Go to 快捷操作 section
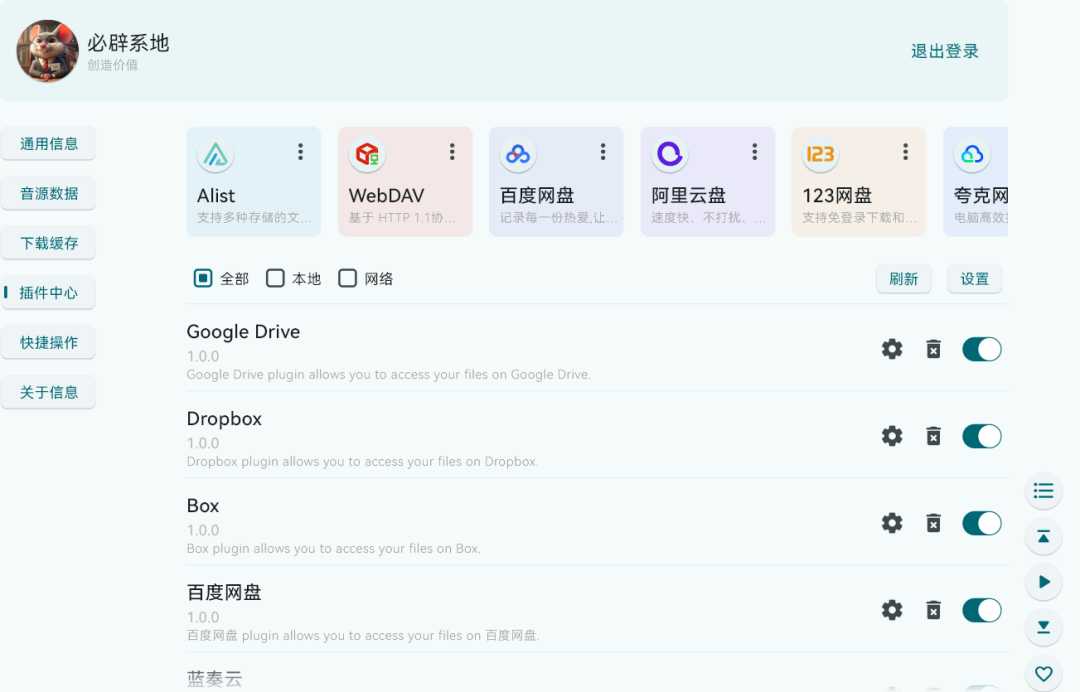Image resolution: width=1080 pixels, height=692 pixels. click(x=48, y=342)
